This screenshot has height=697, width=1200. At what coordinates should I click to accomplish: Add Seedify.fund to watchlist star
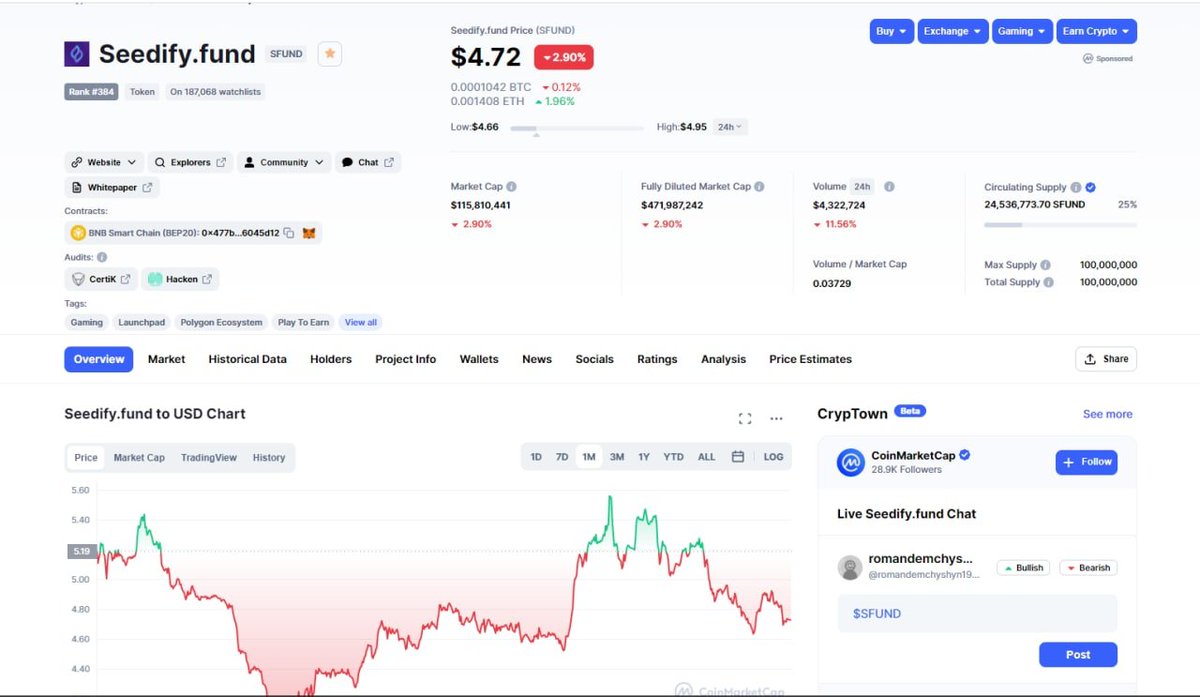point(330,54)
